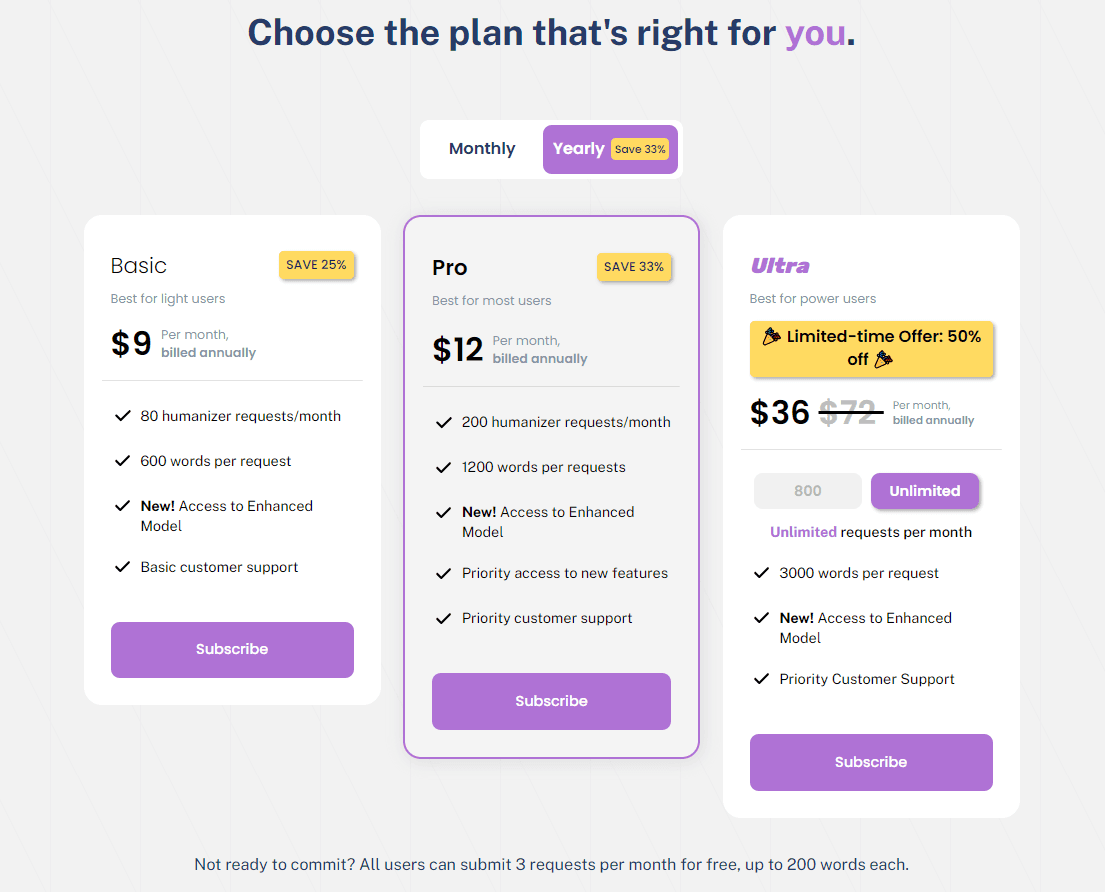Select the Yearly billing option
This screenshot has width=1105, height=892.
[579, 149]
